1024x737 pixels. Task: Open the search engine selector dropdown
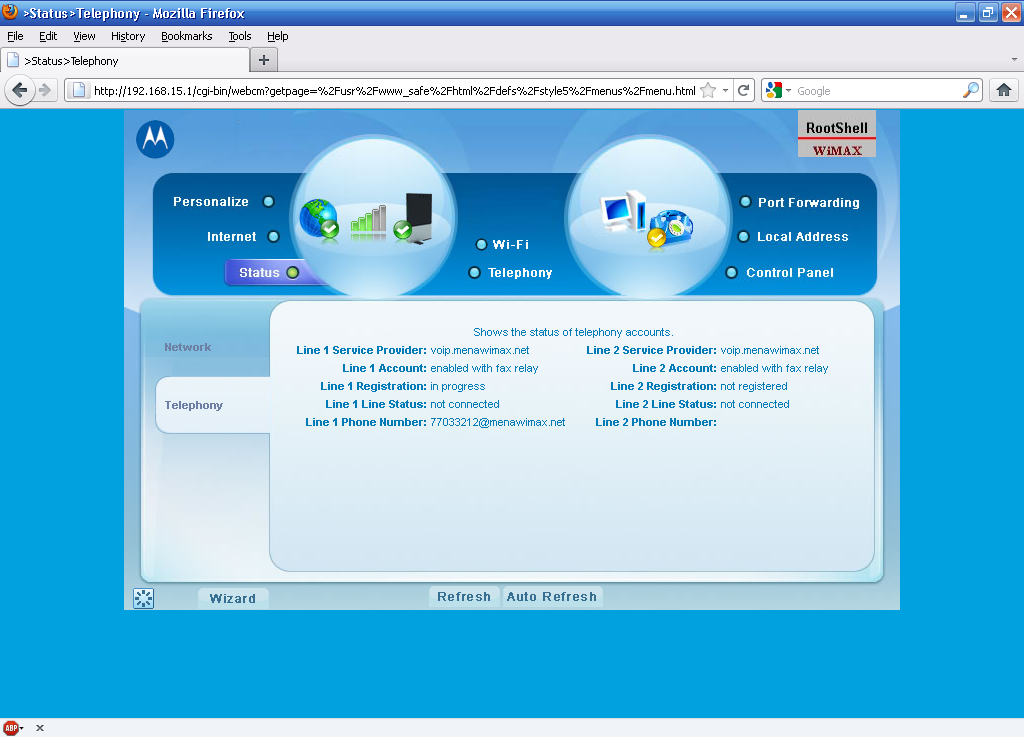(x=789, y=91)
